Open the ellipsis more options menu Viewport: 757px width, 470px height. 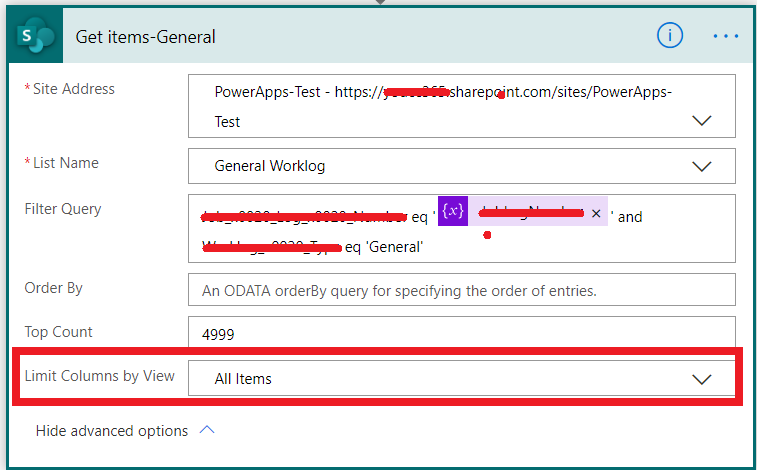pyautogui.click(x=725, y=36)
